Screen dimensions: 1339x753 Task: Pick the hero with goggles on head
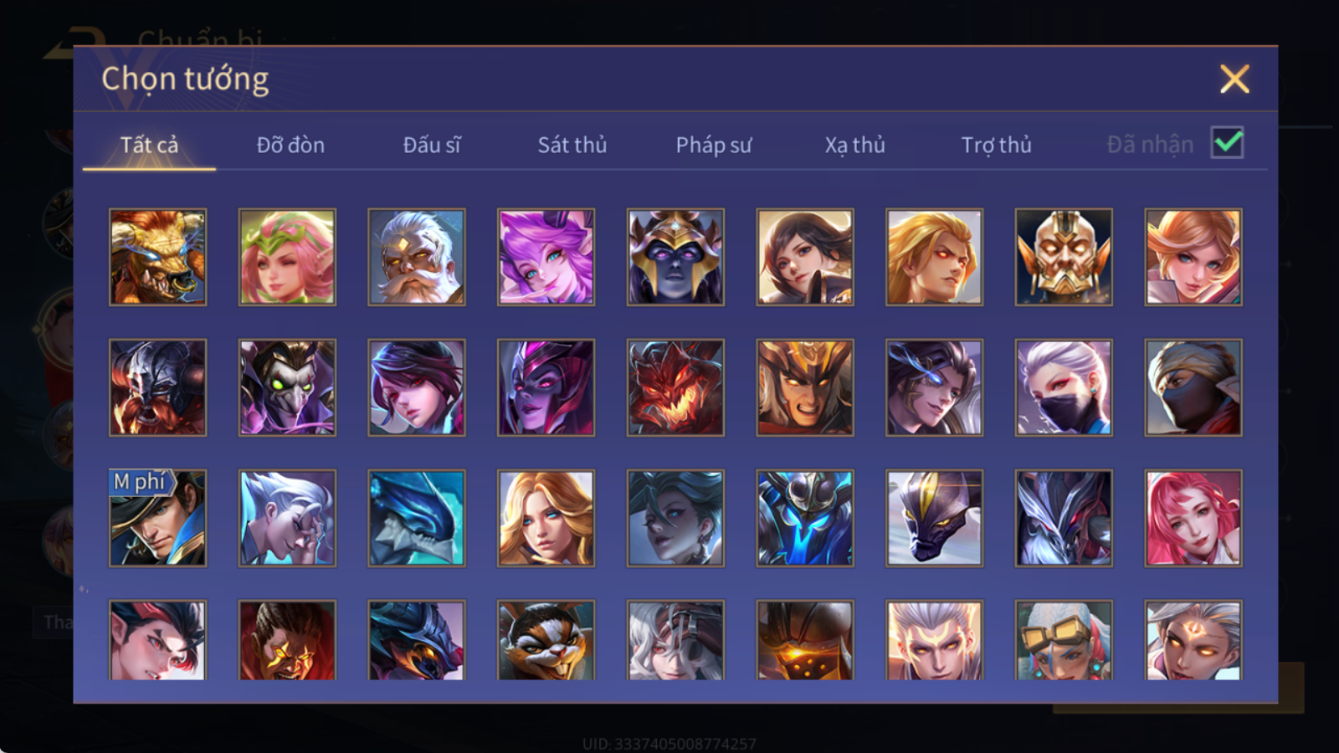pos(1064,641)
